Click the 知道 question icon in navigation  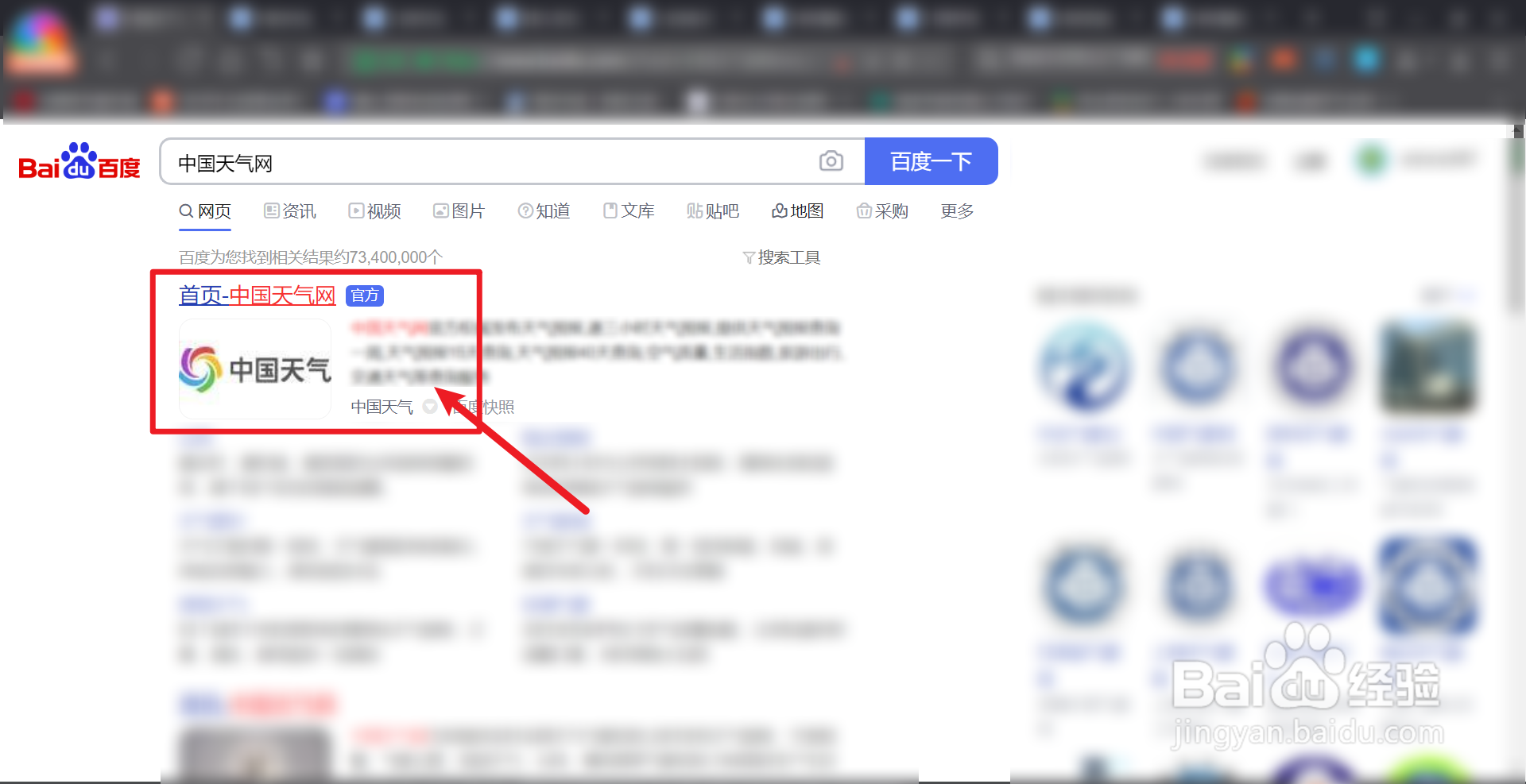[x=525, y=210]
